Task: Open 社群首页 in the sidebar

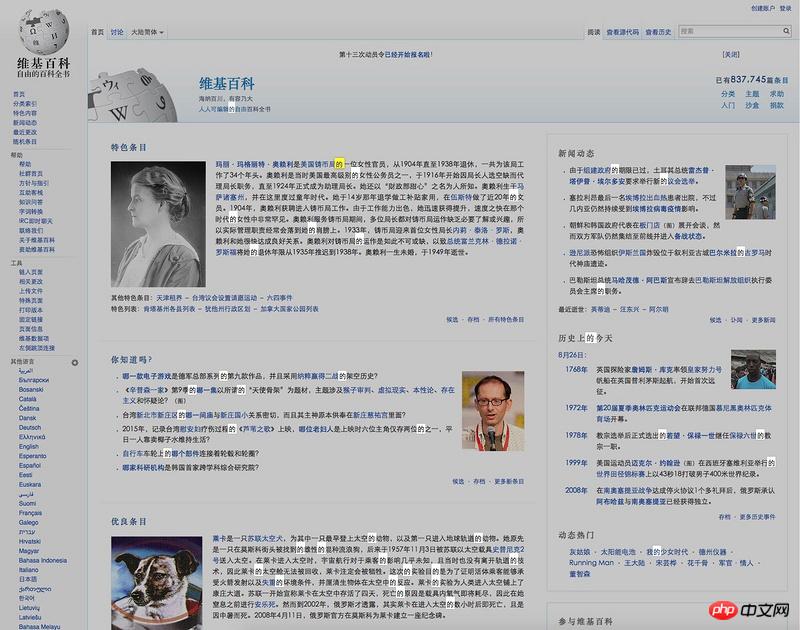Action: click(x=31, y=173)
